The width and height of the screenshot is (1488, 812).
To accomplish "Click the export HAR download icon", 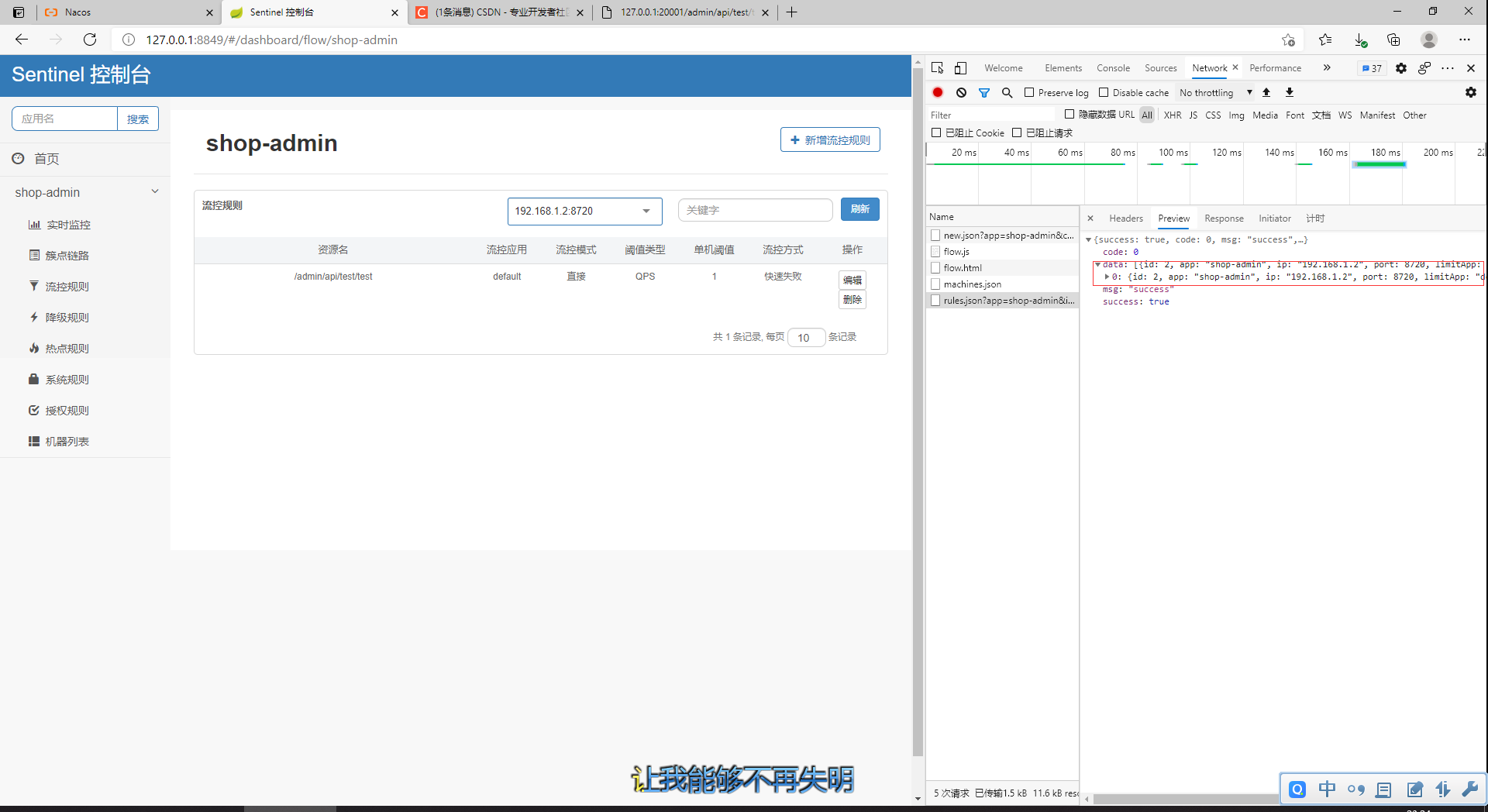I will (1290, 92).
